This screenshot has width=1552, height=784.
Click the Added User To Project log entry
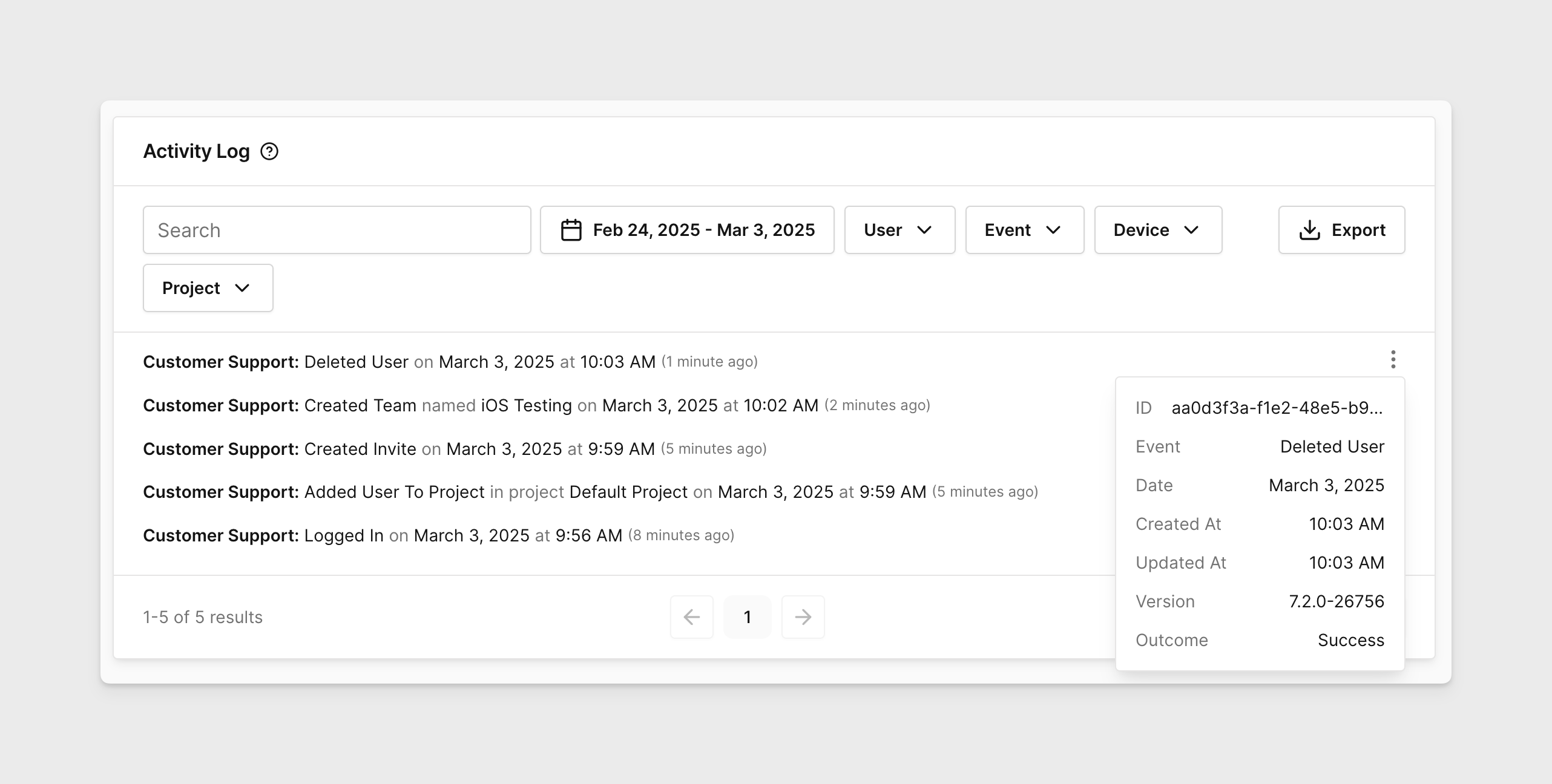(x=591, y=491)
